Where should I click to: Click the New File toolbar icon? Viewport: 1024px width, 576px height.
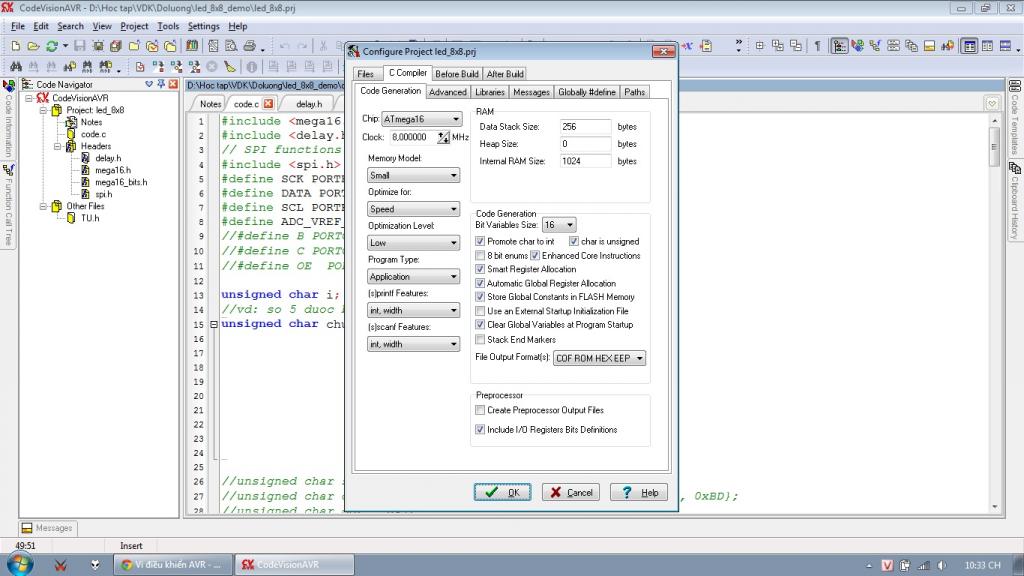(x=17, y=46)
